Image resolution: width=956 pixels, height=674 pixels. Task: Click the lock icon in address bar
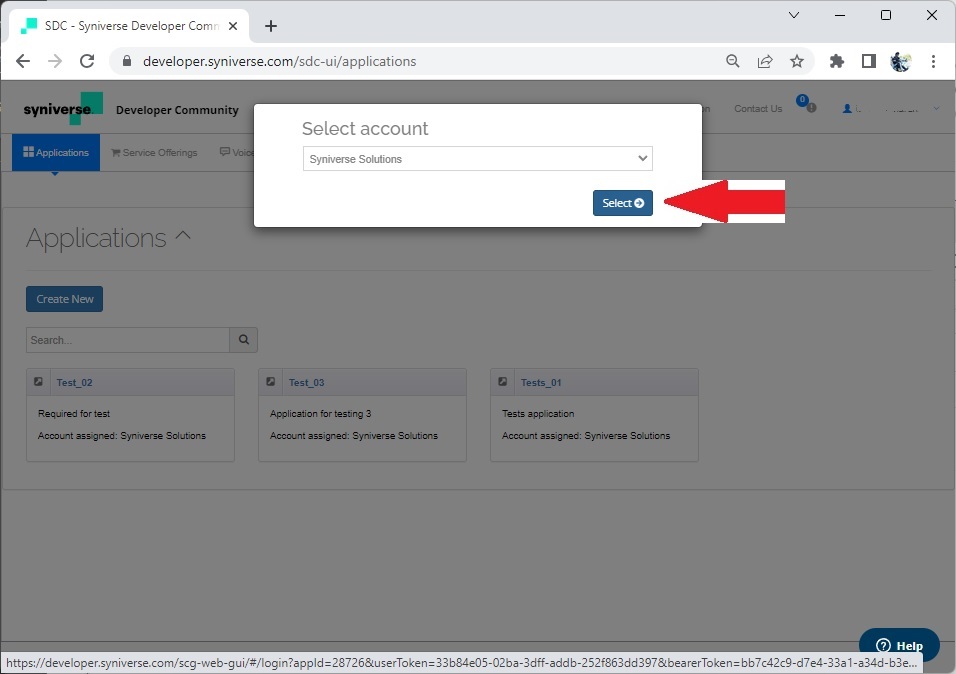coord(127,61)
